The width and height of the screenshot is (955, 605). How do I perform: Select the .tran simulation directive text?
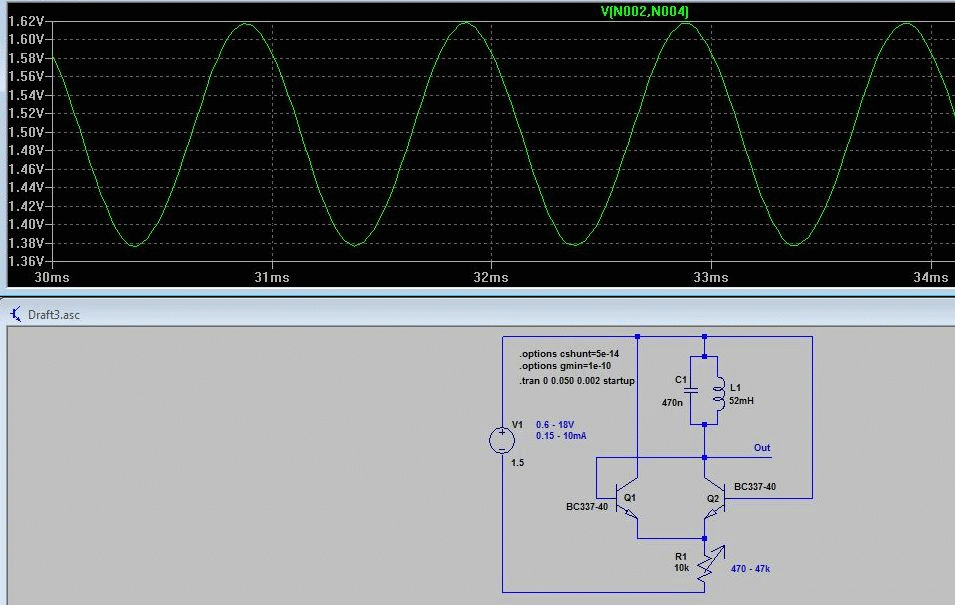[x=577, y=381]
